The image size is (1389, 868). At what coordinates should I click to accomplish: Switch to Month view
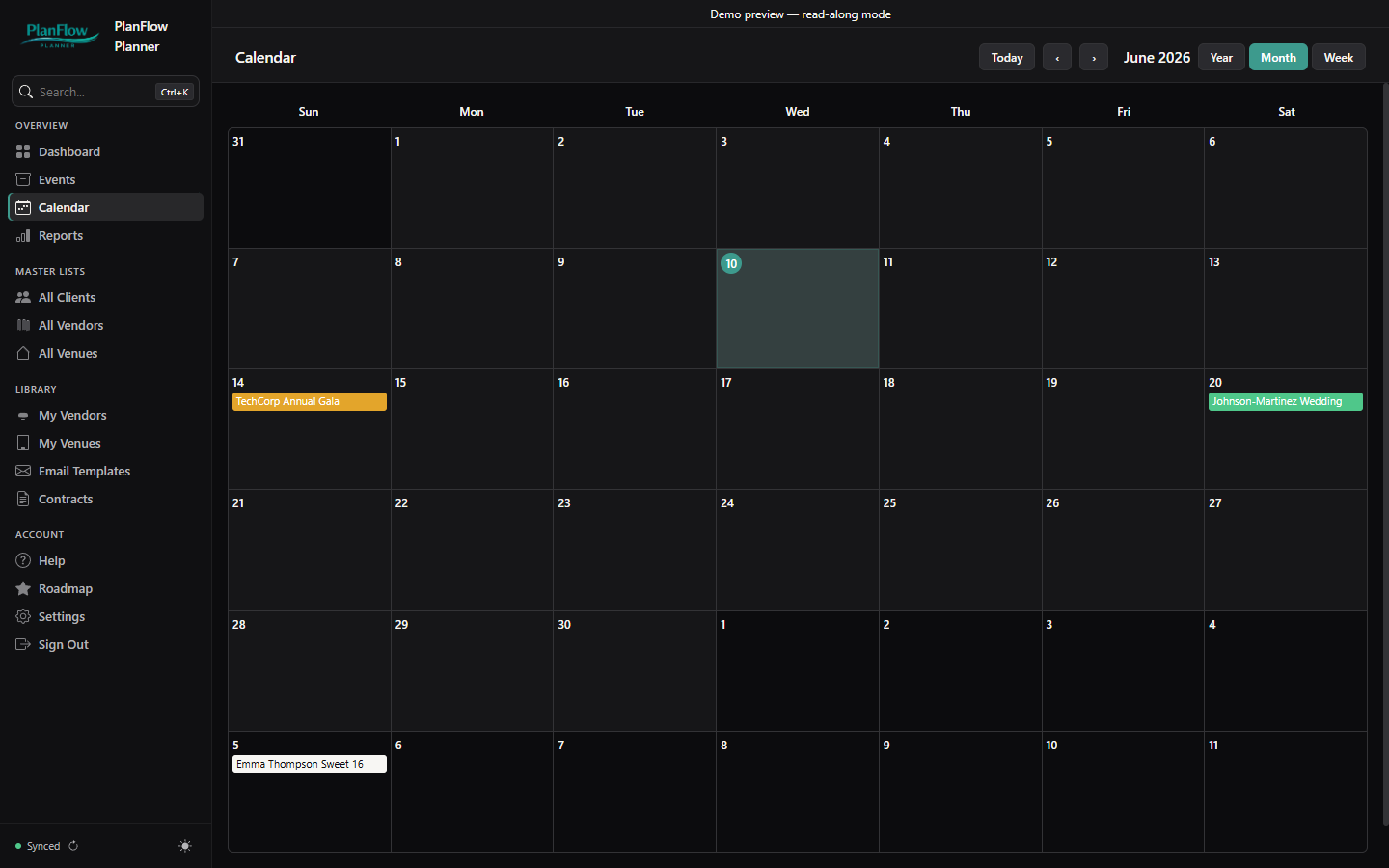(1278, 57)
